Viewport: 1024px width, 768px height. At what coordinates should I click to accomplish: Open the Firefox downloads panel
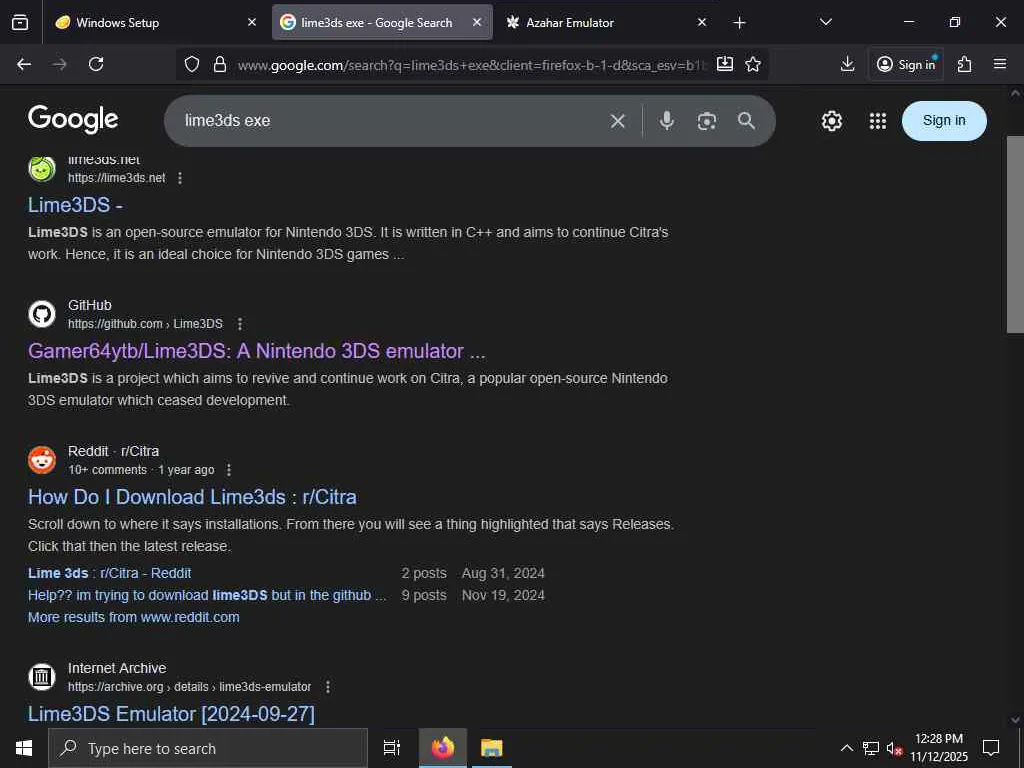pos(848,64)
